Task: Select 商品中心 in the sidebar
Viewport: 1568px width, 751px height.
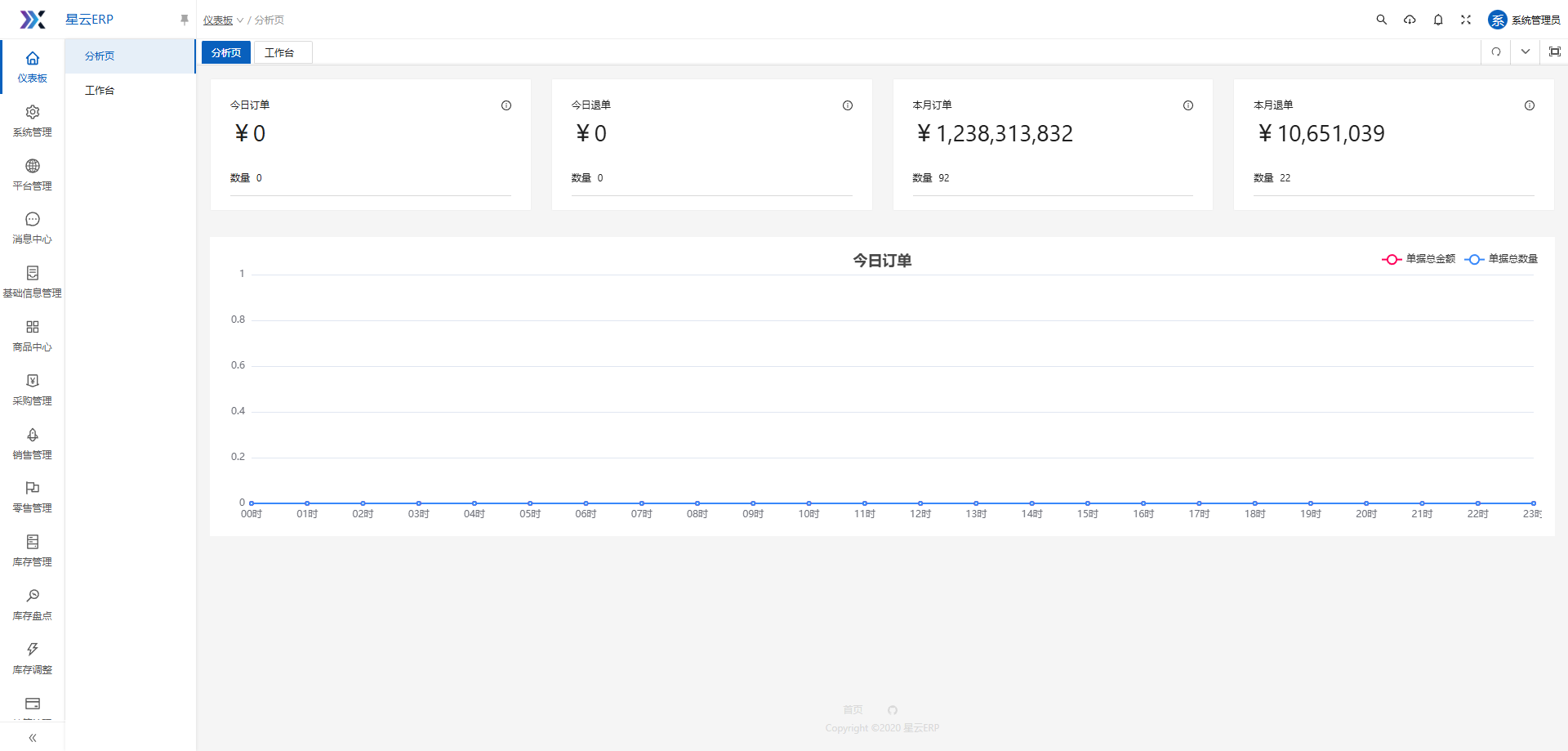Action: coord(33,336)
